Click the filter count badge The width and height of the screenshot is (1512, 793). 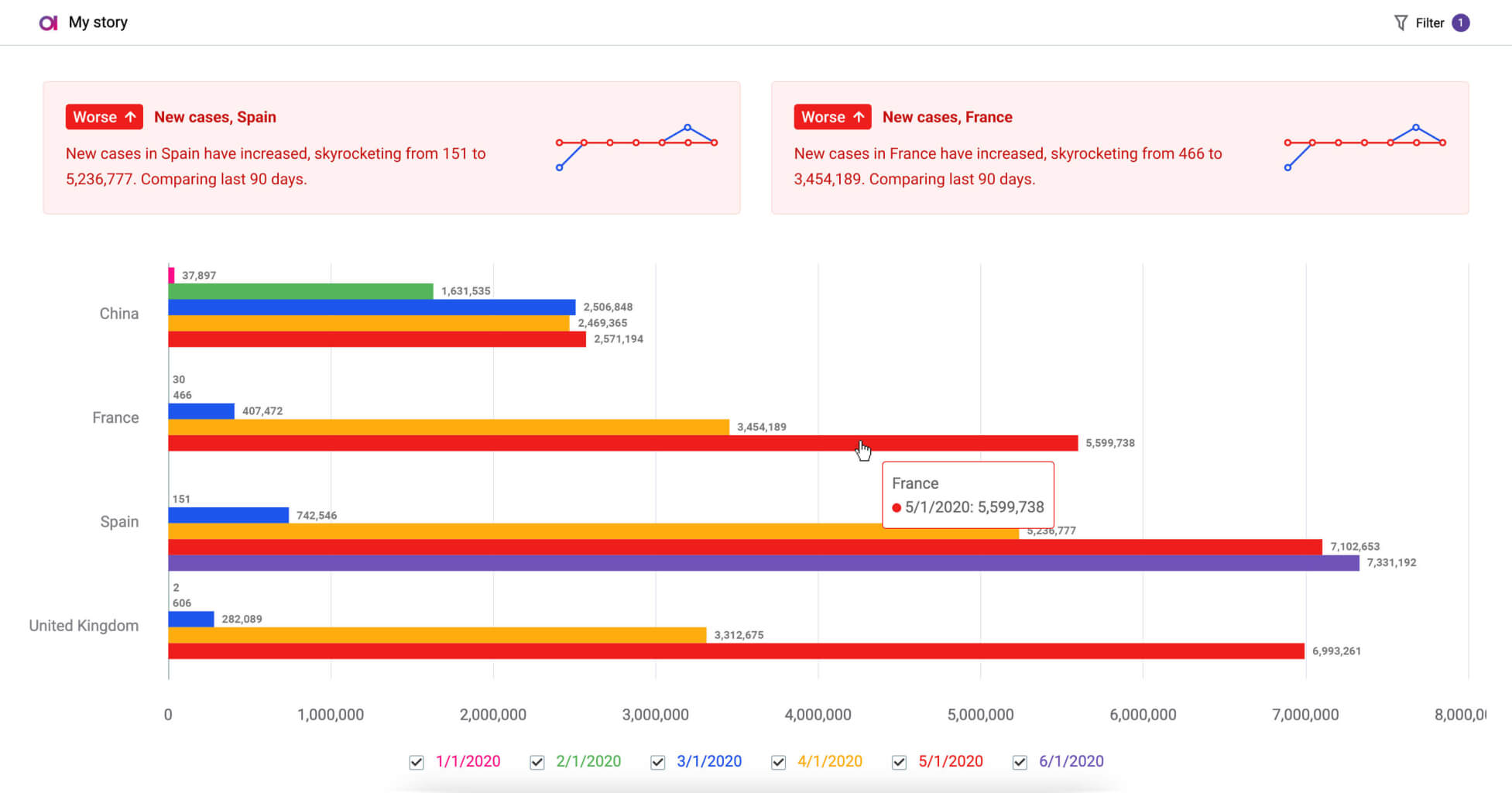[x=1460, y=23]
